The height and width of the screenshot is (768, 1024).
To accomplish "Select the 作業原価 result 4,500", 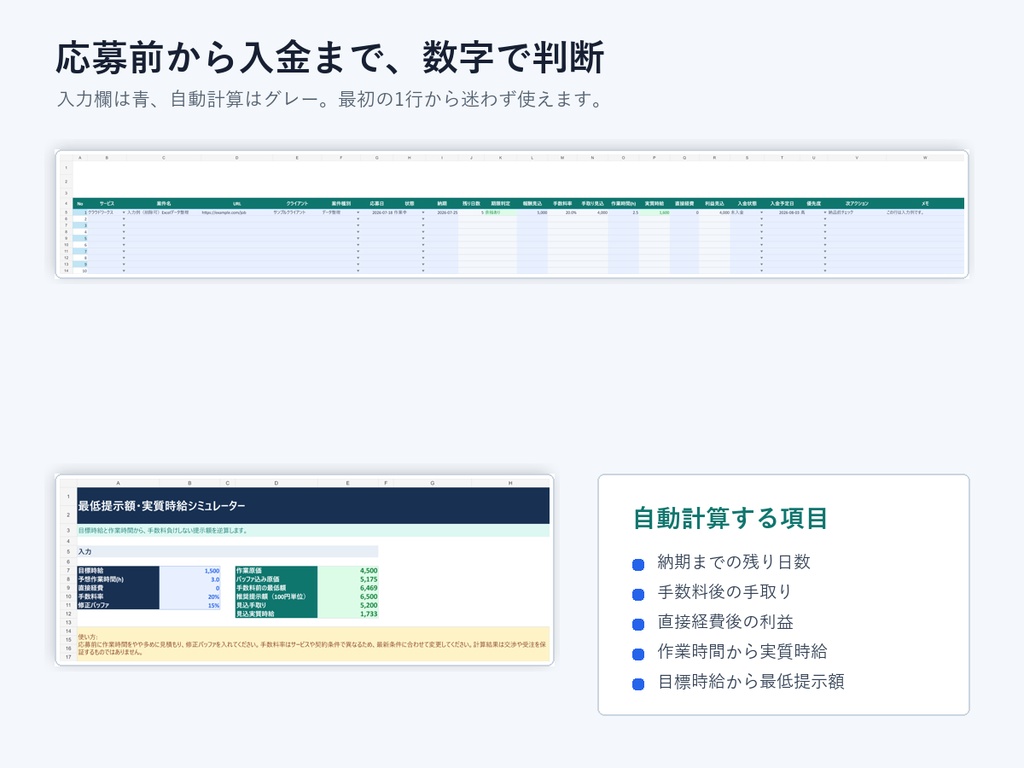I will (x=348, y=571).
